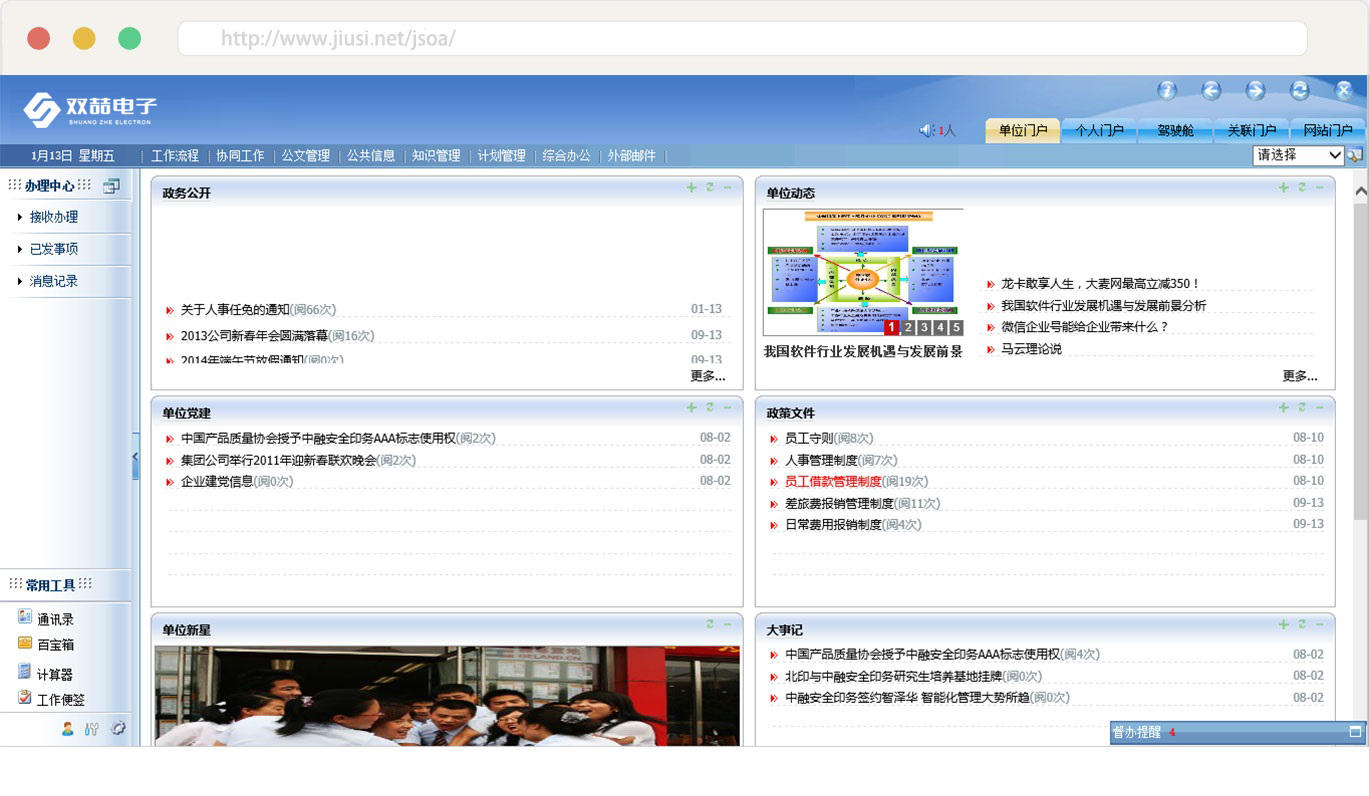Select slide 3 in news carousel
This screenshot has width=1370, height=796.
tap(924, 328)
